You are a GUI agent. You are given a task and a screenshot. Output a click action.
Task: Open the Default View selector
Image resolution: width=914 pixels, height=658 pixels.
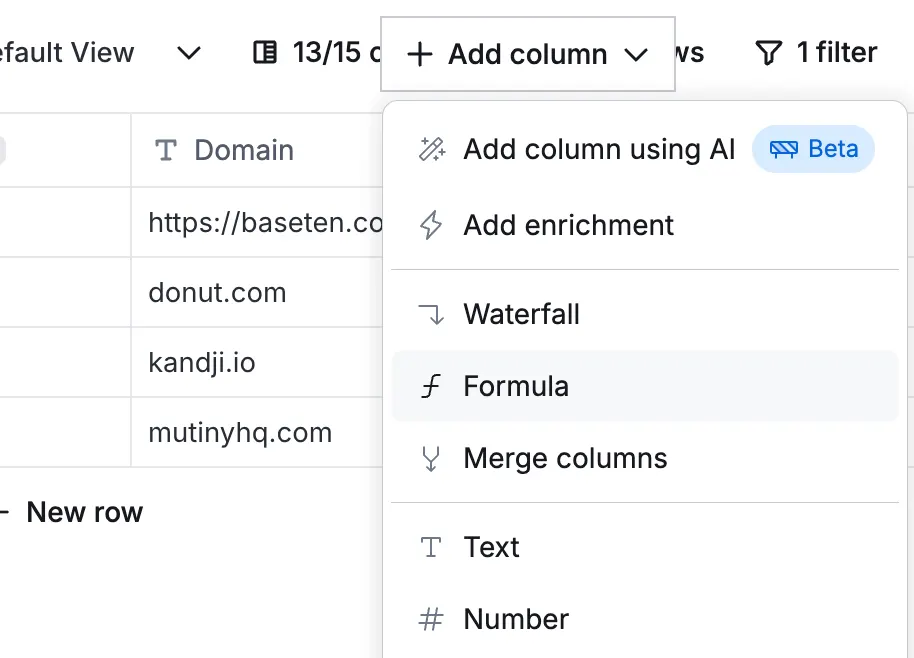point(101,53)
